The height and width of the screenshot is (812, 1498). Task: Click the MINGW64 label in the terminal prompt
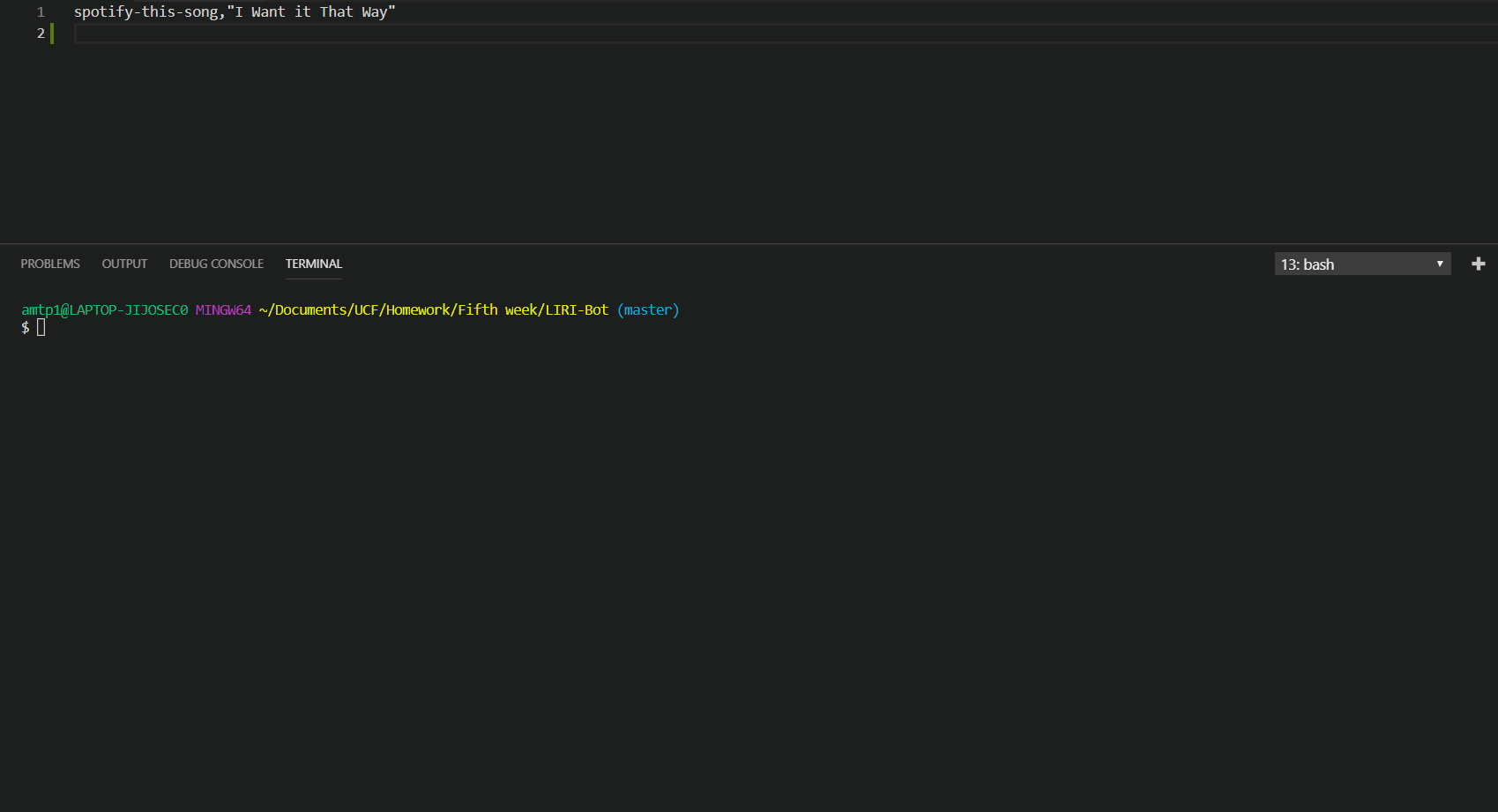(x=223, y=309)
